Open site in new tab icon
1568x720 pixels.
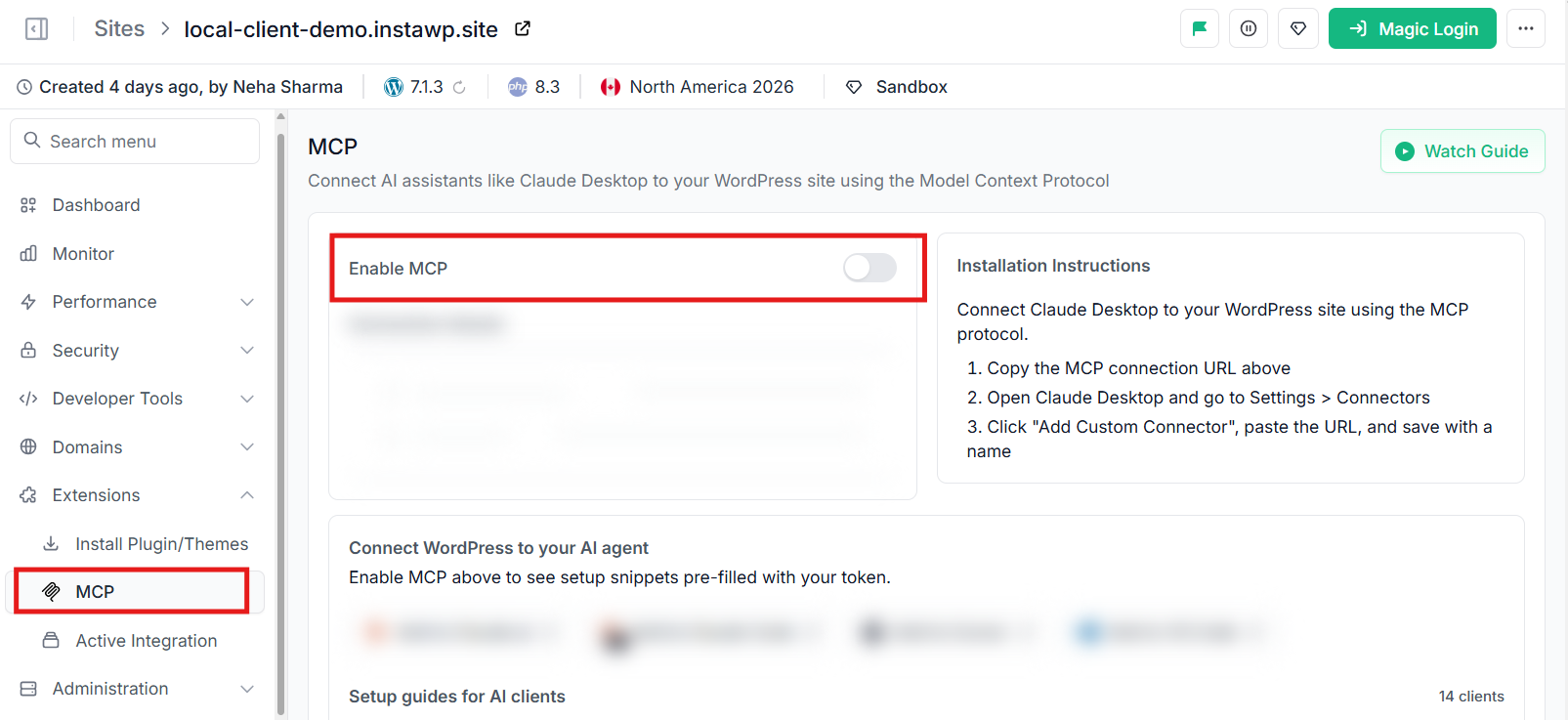[523, 28]
